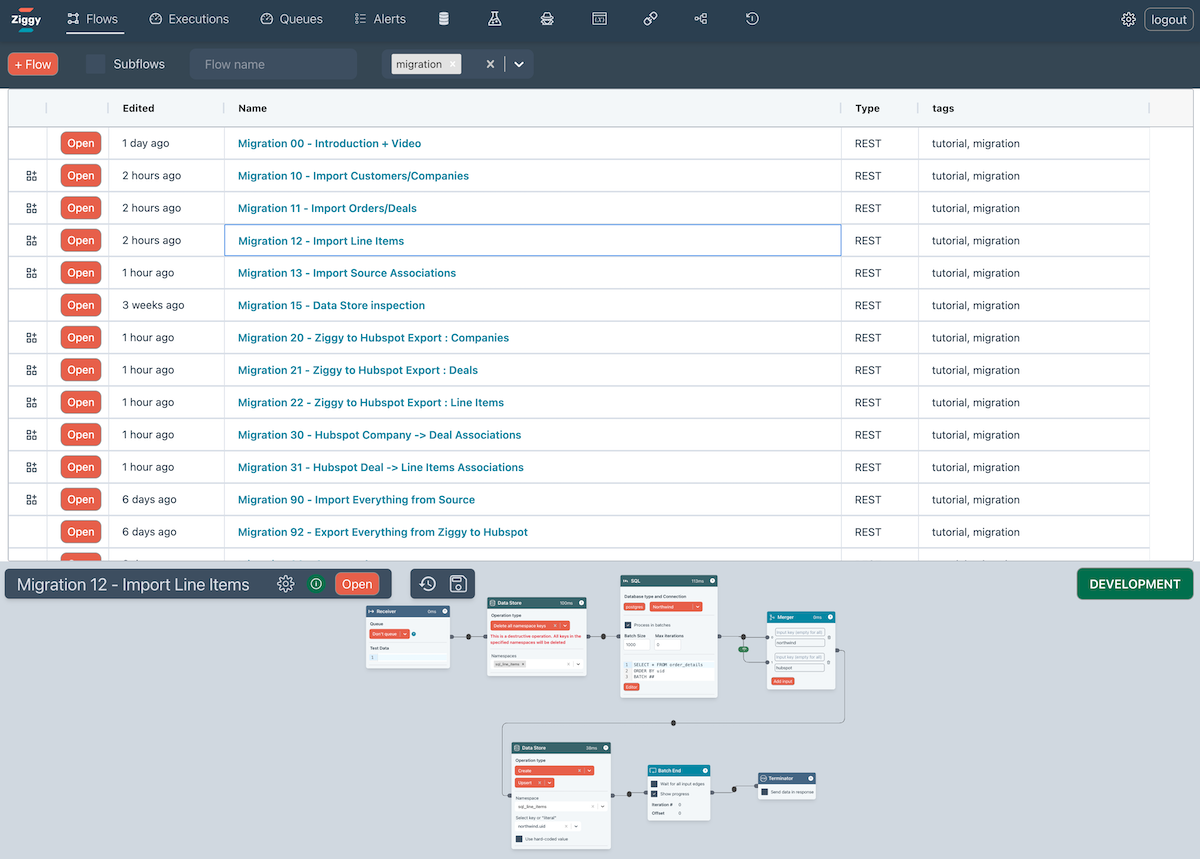This screenshot has width=1200, height=859.
Task: Toggle the Subflows checkbox in the filter bar
Action: click(x=95, y=63)
